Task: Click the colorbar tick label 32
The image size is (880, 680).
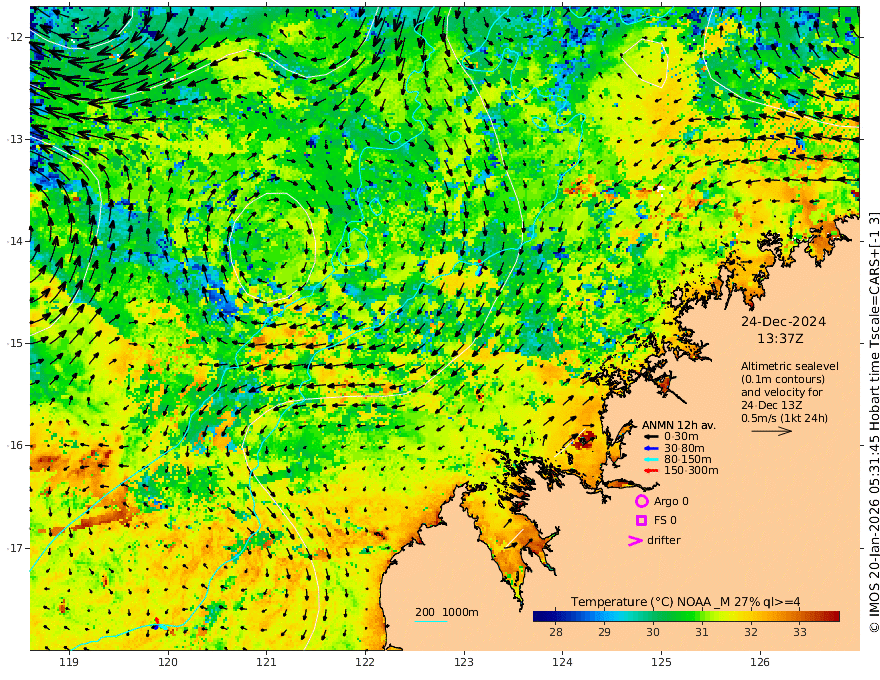Action: pos(751,632)
